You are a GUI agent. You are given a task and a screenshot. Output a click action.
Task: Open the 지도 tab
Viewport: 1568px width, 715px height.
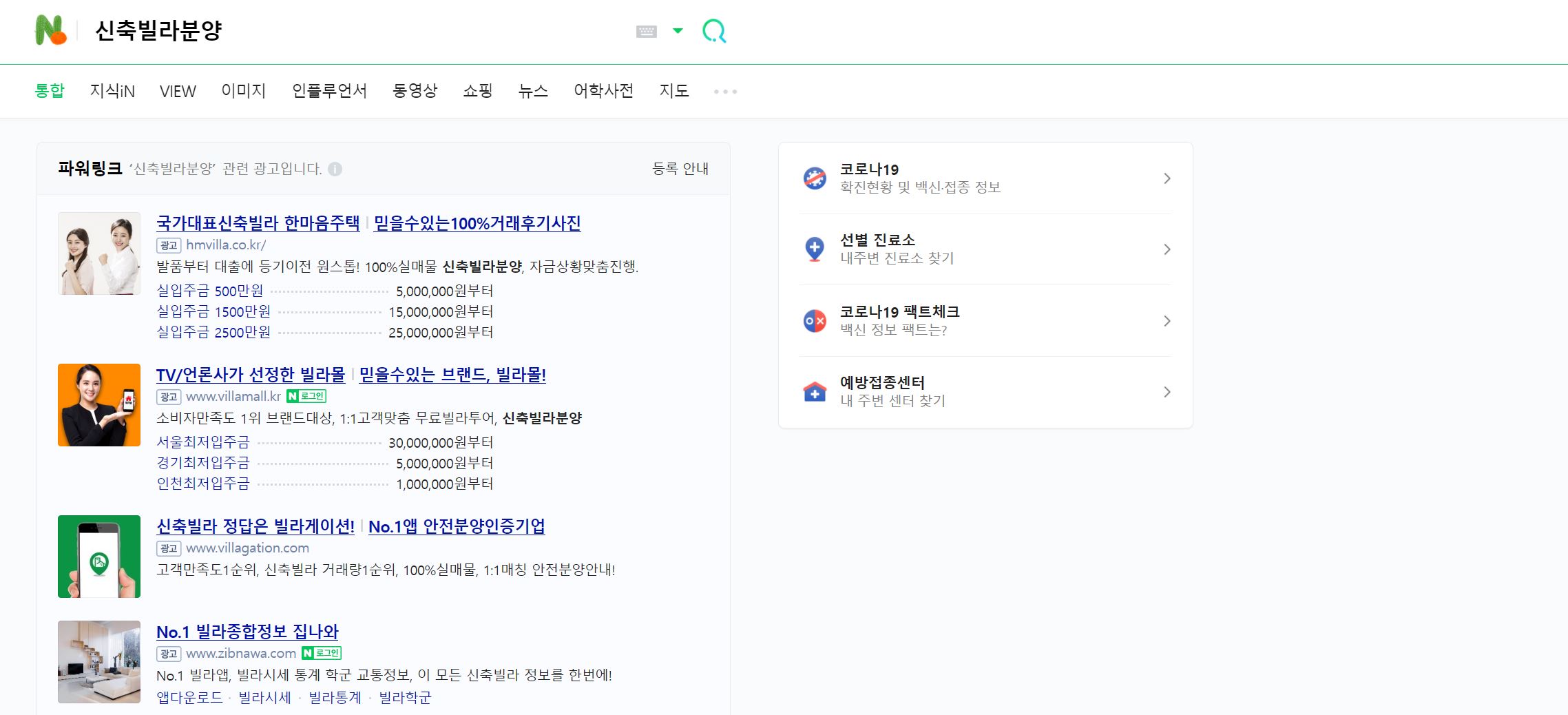[x=674, y=91]
